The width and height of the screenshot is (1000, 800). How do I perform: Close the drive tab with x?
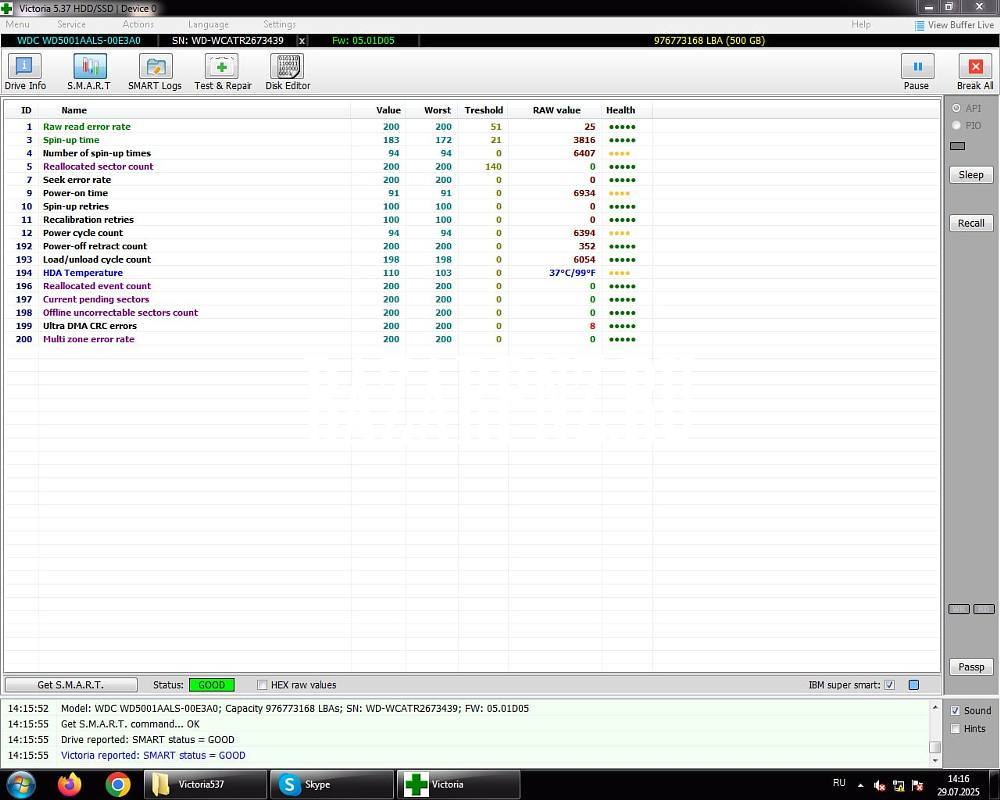click(x=302, y=41)
